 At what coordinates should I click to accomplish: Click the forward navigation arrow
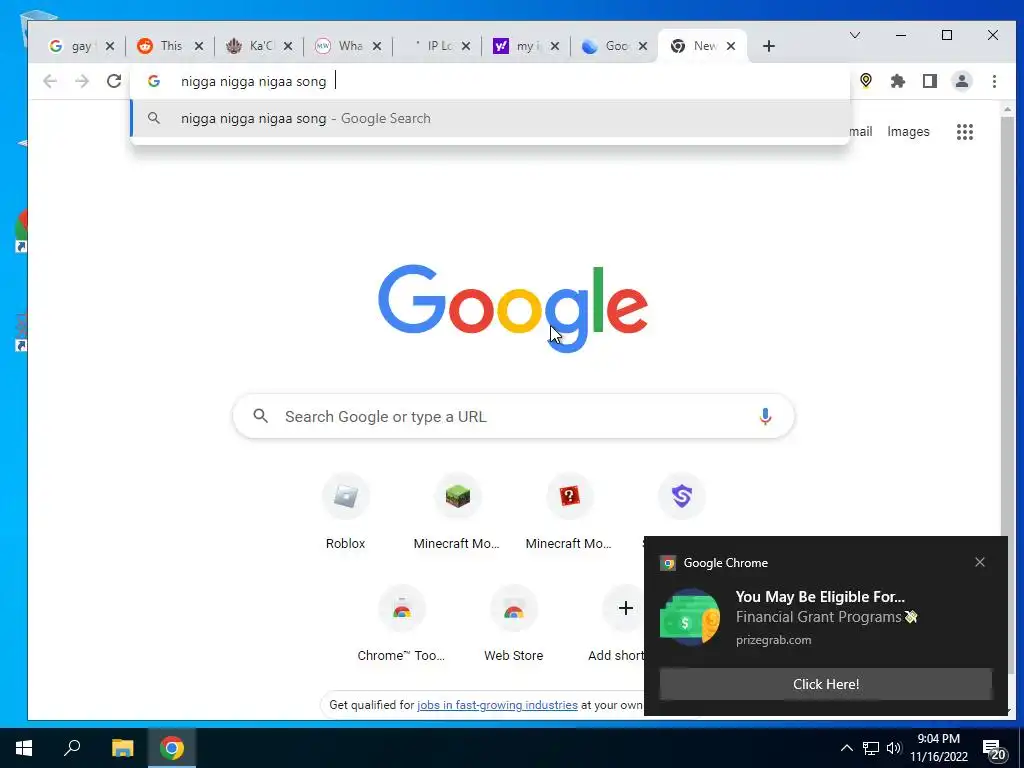point(82,81)
